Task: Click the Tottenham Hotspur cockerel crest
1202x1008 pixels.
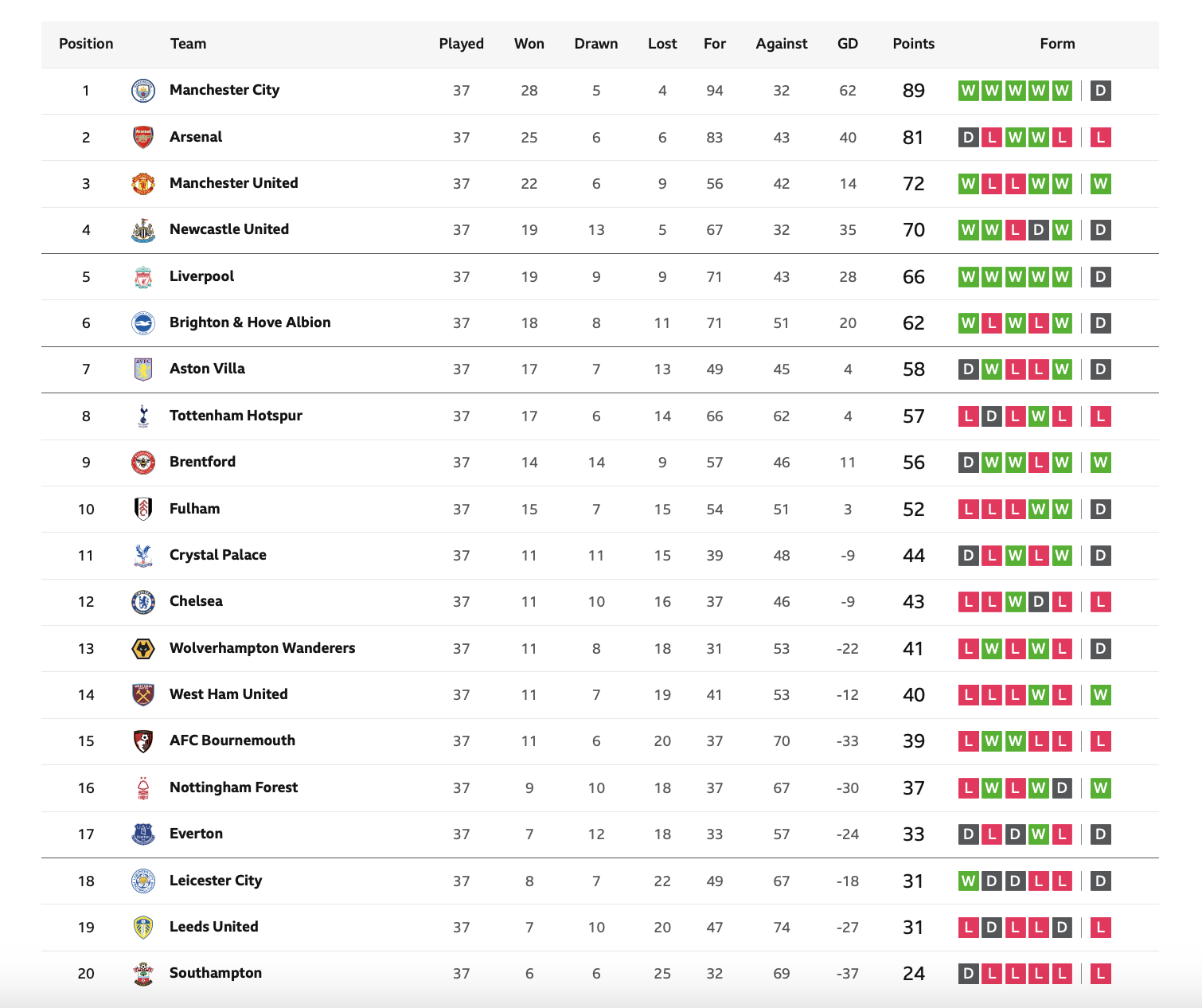Action: (x=143, y=416)
